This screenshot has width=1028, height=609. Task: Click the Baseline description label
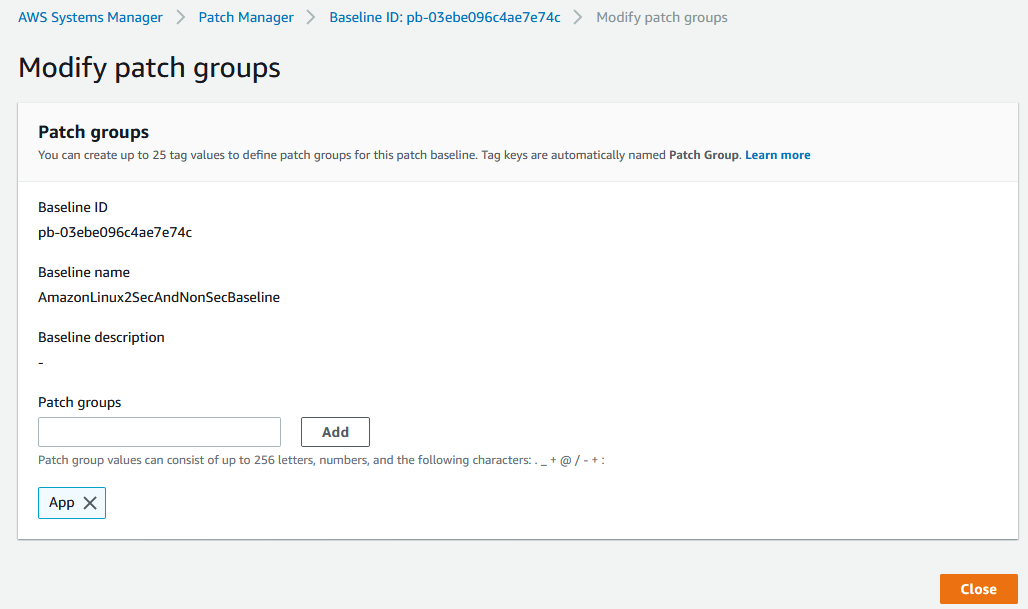101,338
